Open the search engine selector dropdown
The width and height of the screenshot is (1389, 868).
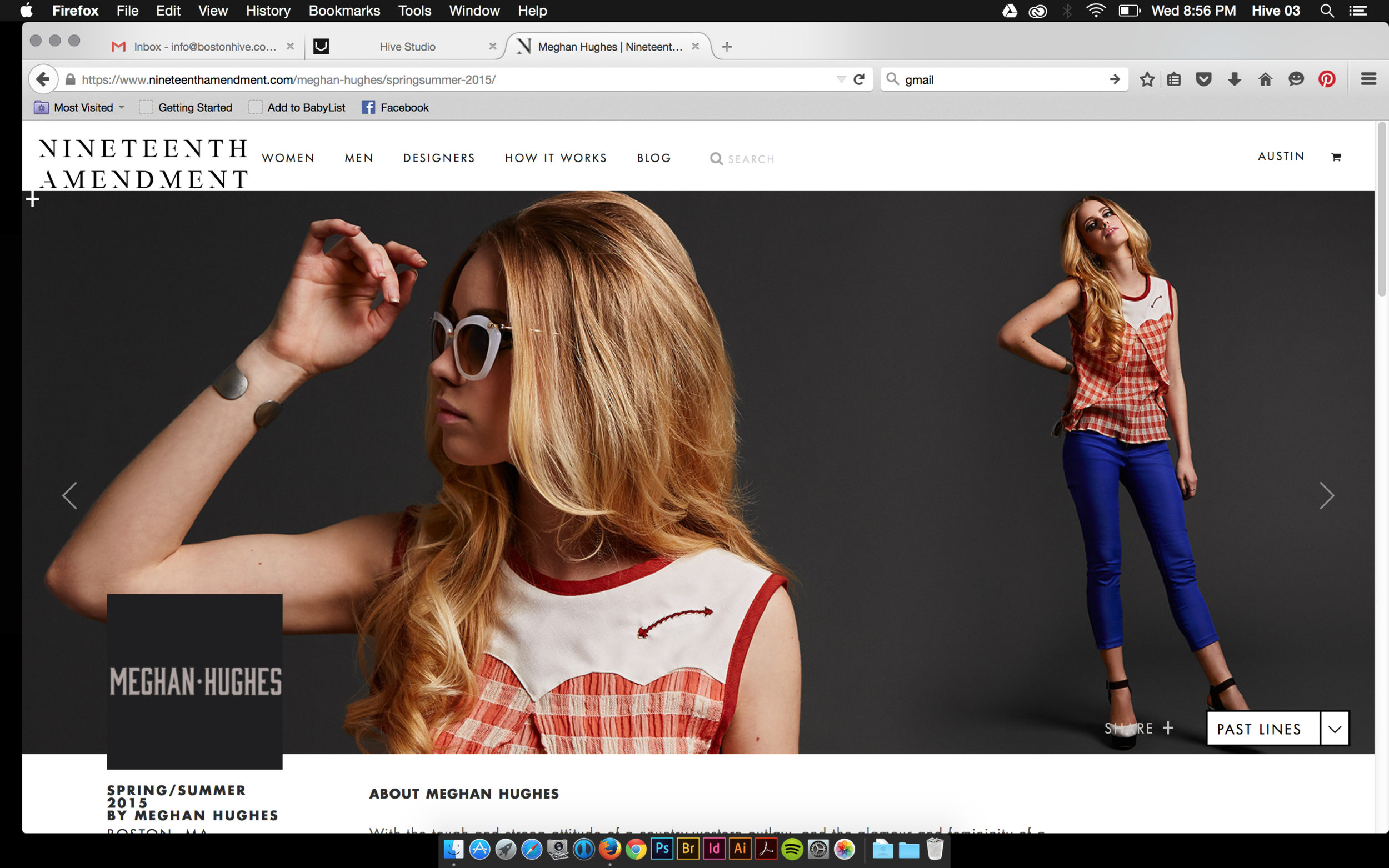pyautogui.click(x=892, y=79)
